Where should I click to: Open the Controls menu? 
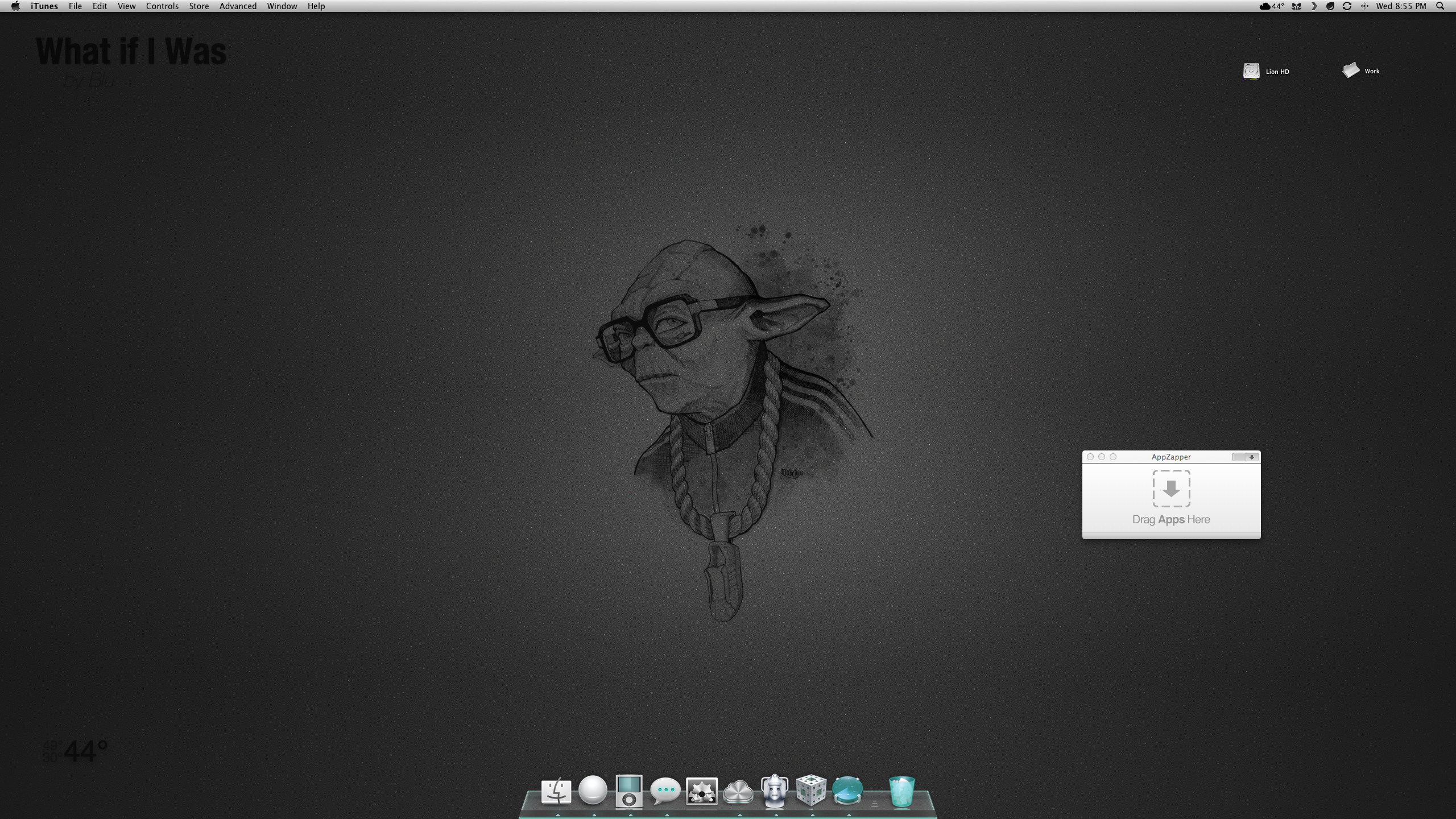click(x=162, y=6)
